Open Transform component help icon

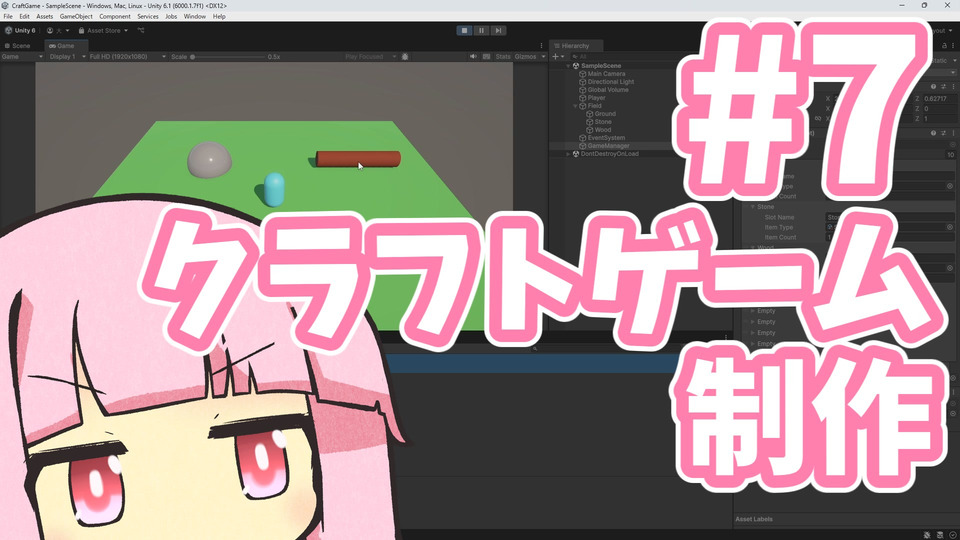click(x=934, y=86)
